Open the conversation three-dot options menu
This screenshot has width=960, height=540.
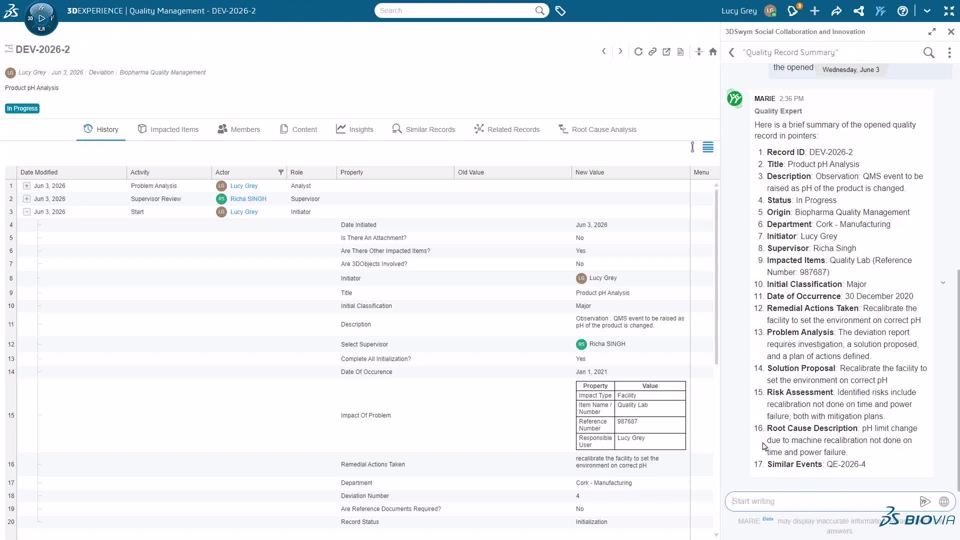[x=950, y=53]
